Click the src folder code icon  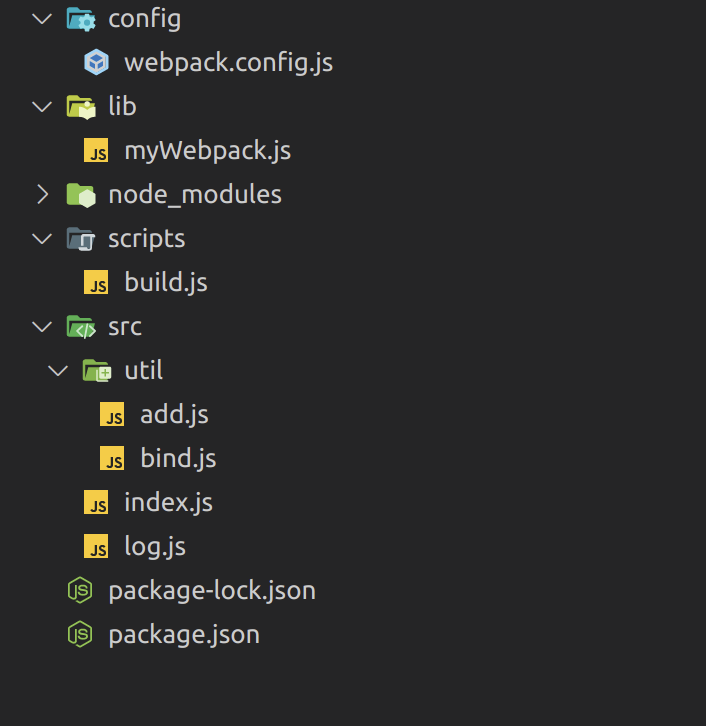80,327
